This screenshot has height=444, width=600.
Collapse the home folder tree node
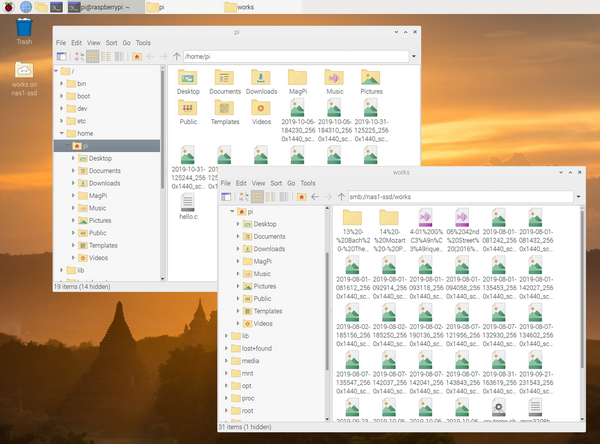pyautogui.click(x=61, y=133)
